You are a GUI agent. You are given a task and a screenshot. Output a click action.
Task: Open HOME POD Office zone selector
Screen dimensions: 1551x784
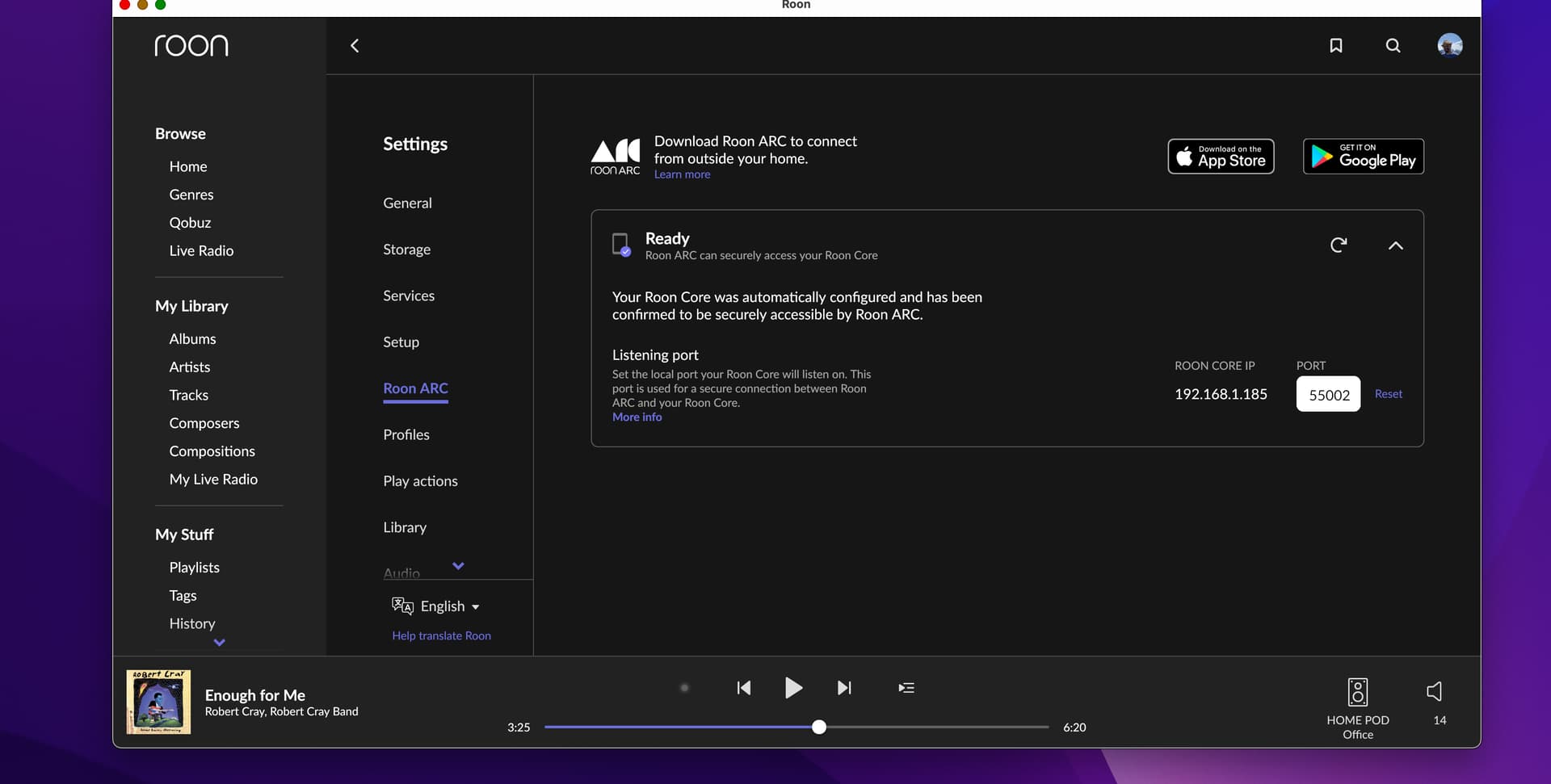pyautogui.click(x=1358, y=708)
